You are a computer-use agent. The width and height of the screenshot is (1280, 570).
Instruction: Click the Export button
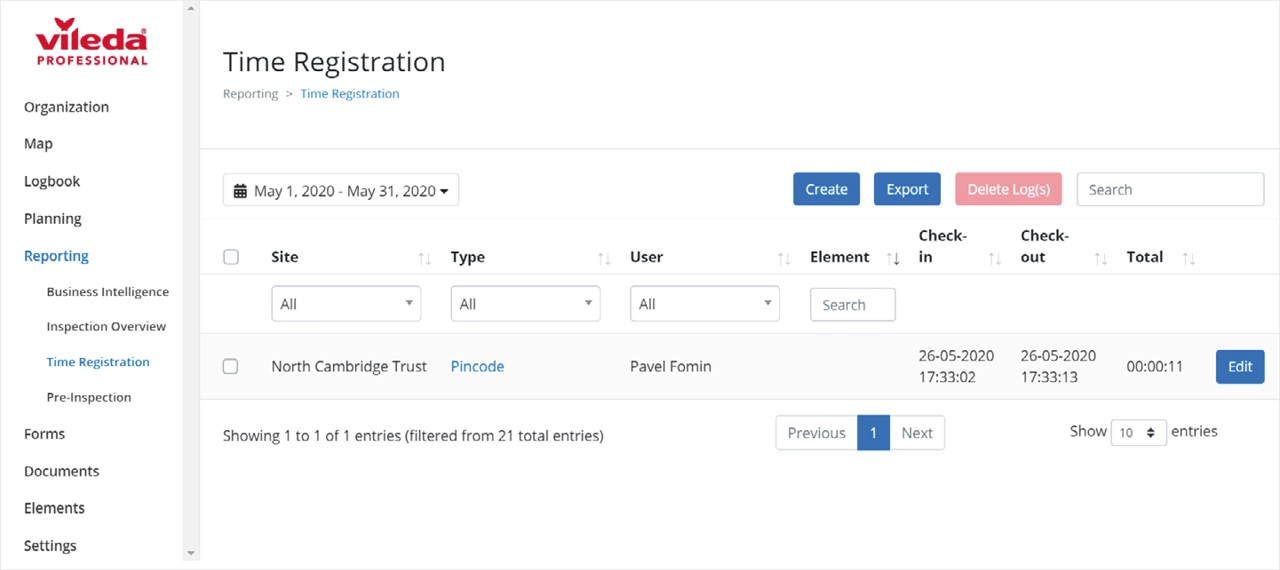(x=907, y=189)
